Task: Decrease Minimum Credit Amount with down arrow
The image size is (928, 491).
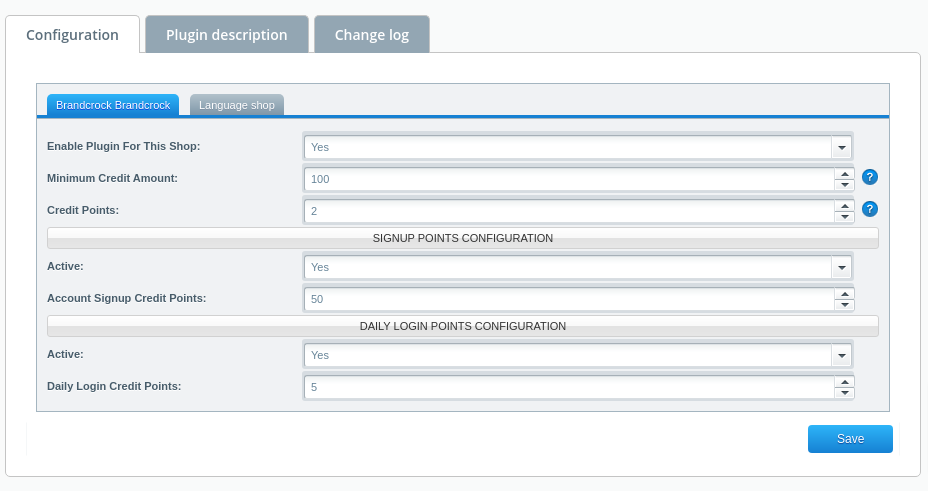Action: click(845, 185)
